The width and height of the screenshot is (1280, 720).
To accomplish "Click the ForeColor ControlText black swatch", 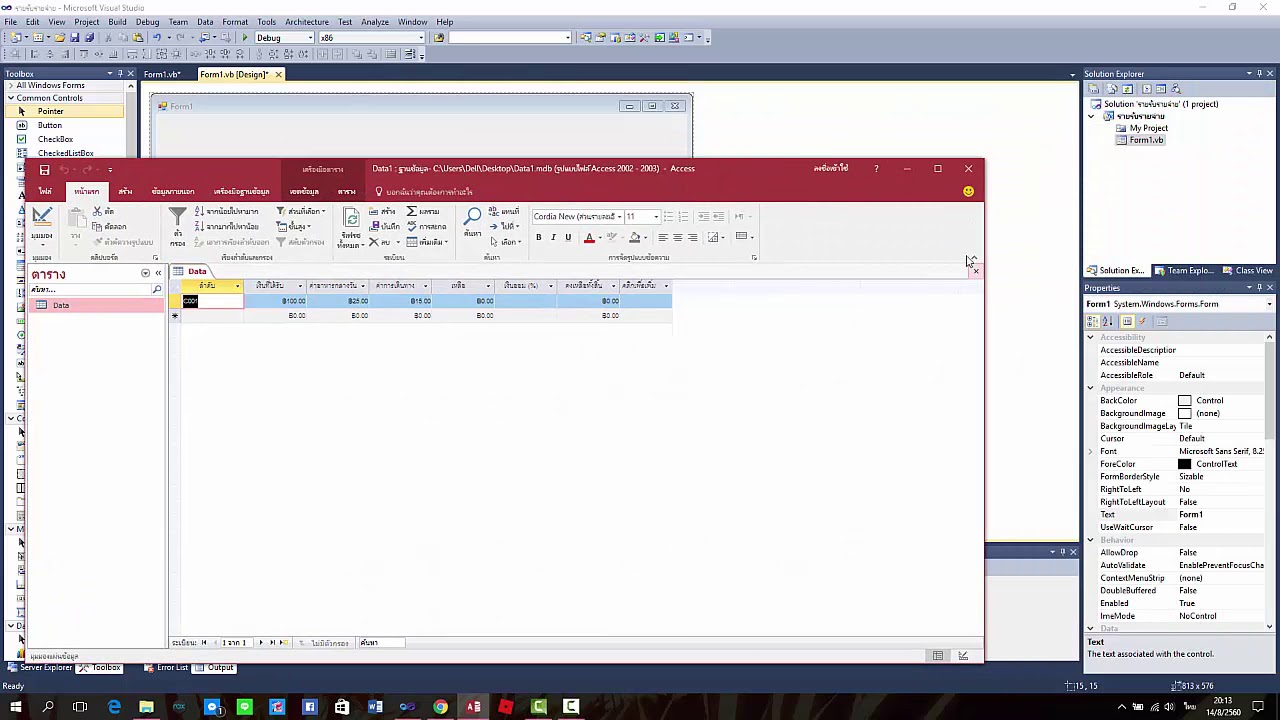I will [x=1185, y=464].
